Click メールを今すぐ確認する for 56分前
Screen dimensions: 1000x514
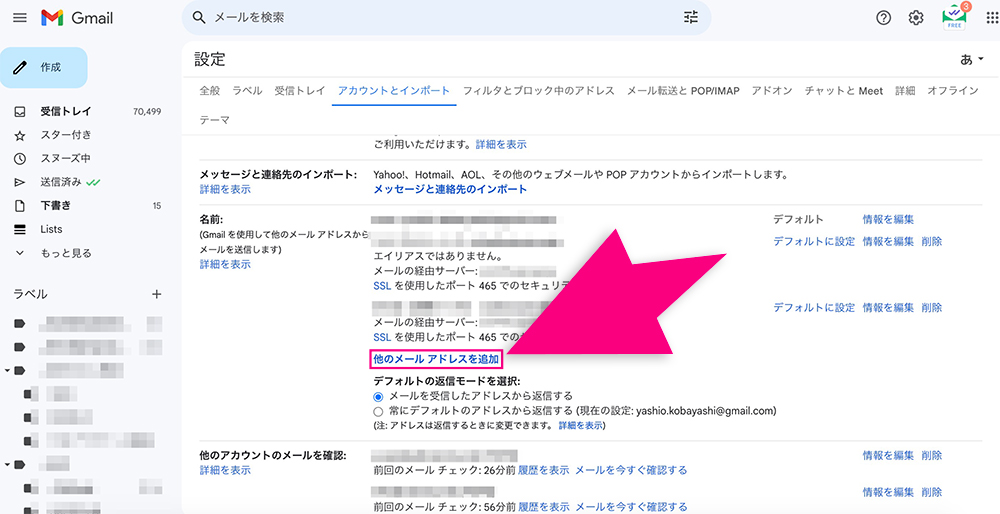631,507
